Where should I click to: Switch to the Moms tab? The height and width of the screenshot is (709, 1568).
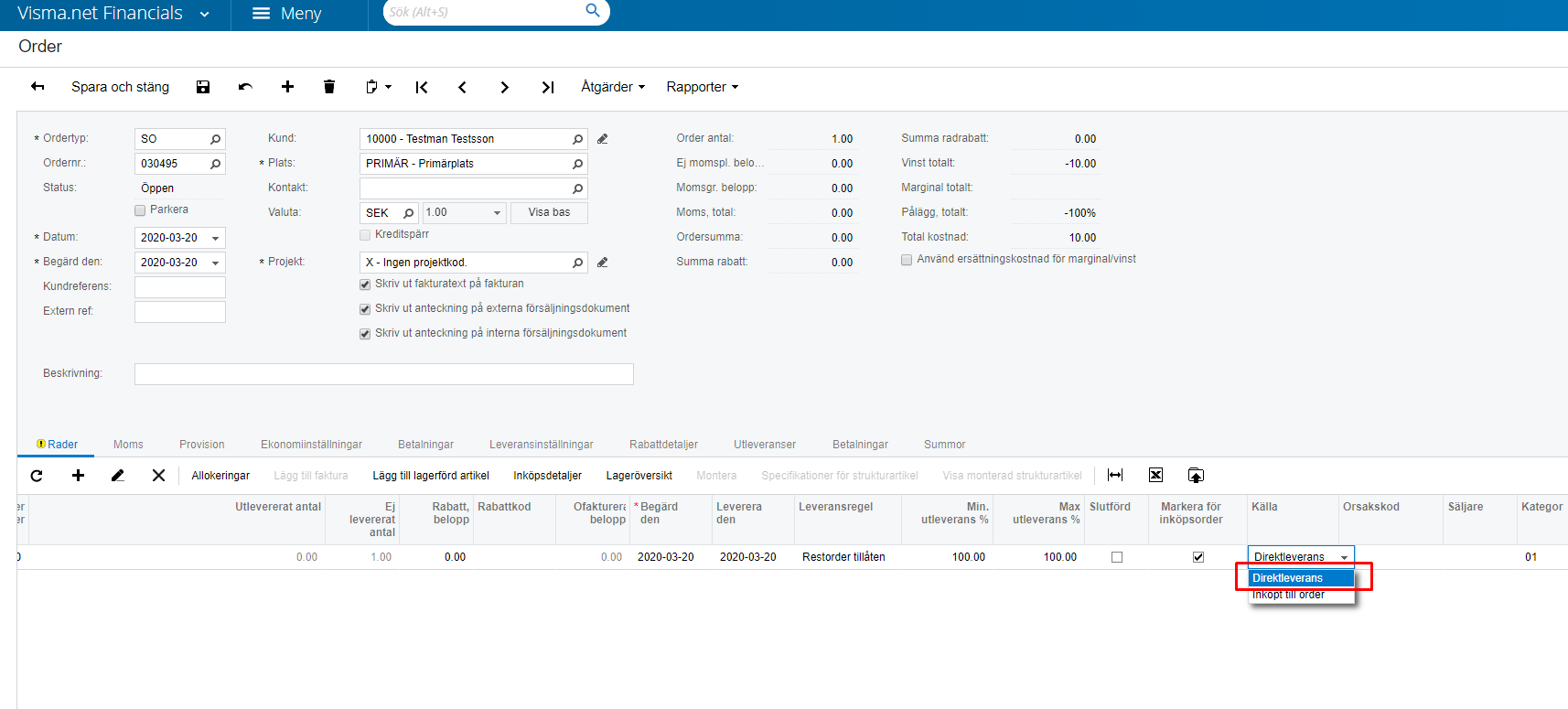pos(128,445)
